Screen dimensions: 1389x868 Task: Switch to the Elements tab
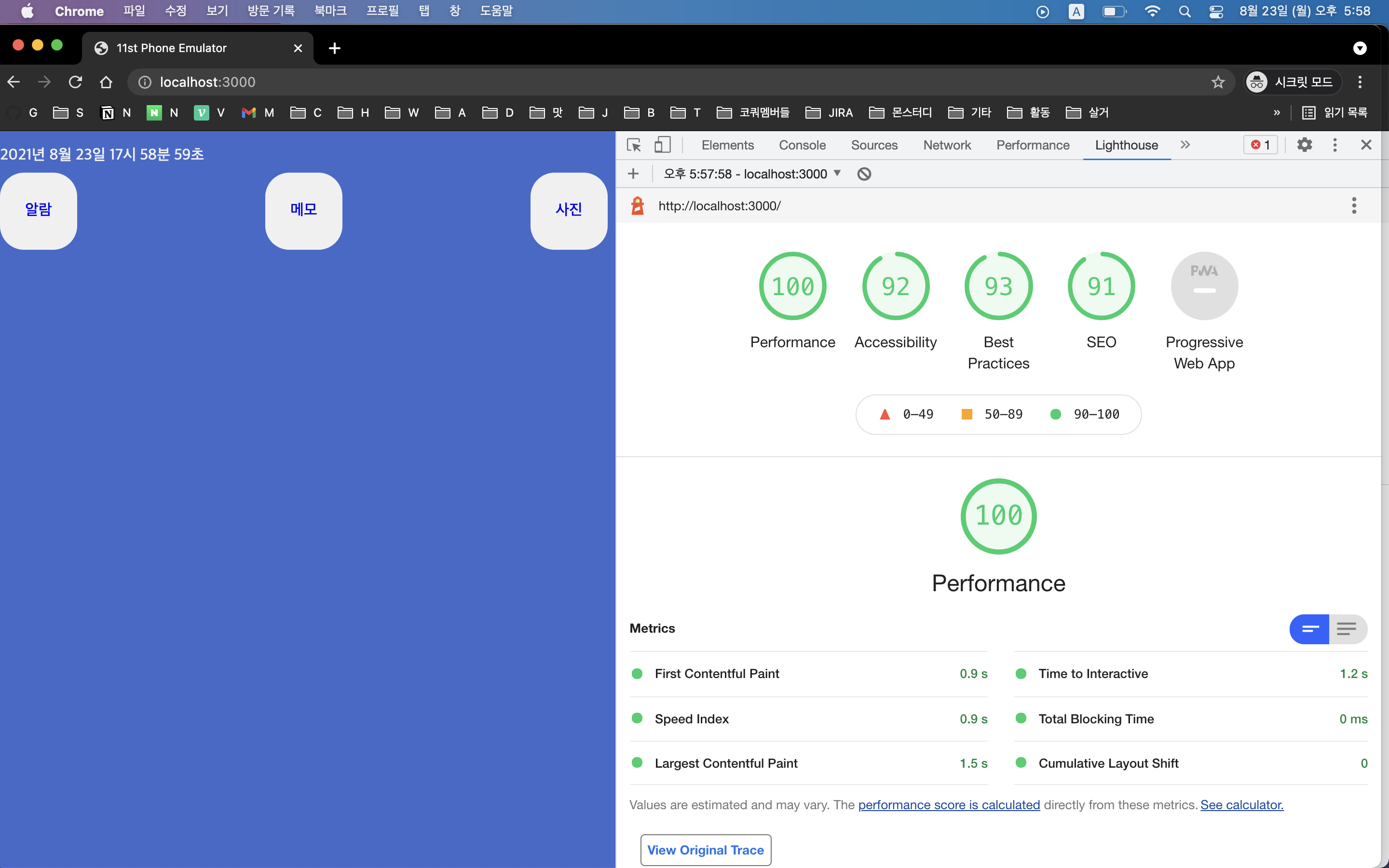point(727,145)
